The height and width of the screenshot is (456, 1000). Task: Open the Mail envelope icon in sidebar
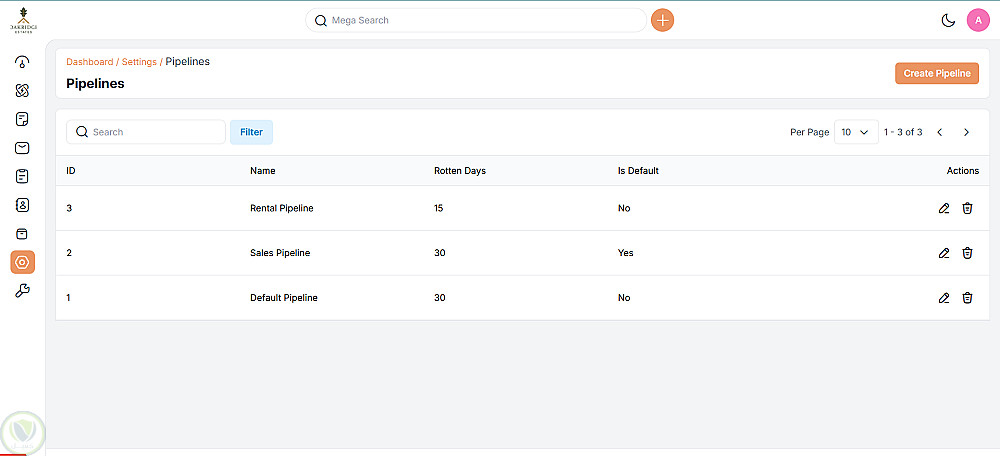tap(22, 148)
